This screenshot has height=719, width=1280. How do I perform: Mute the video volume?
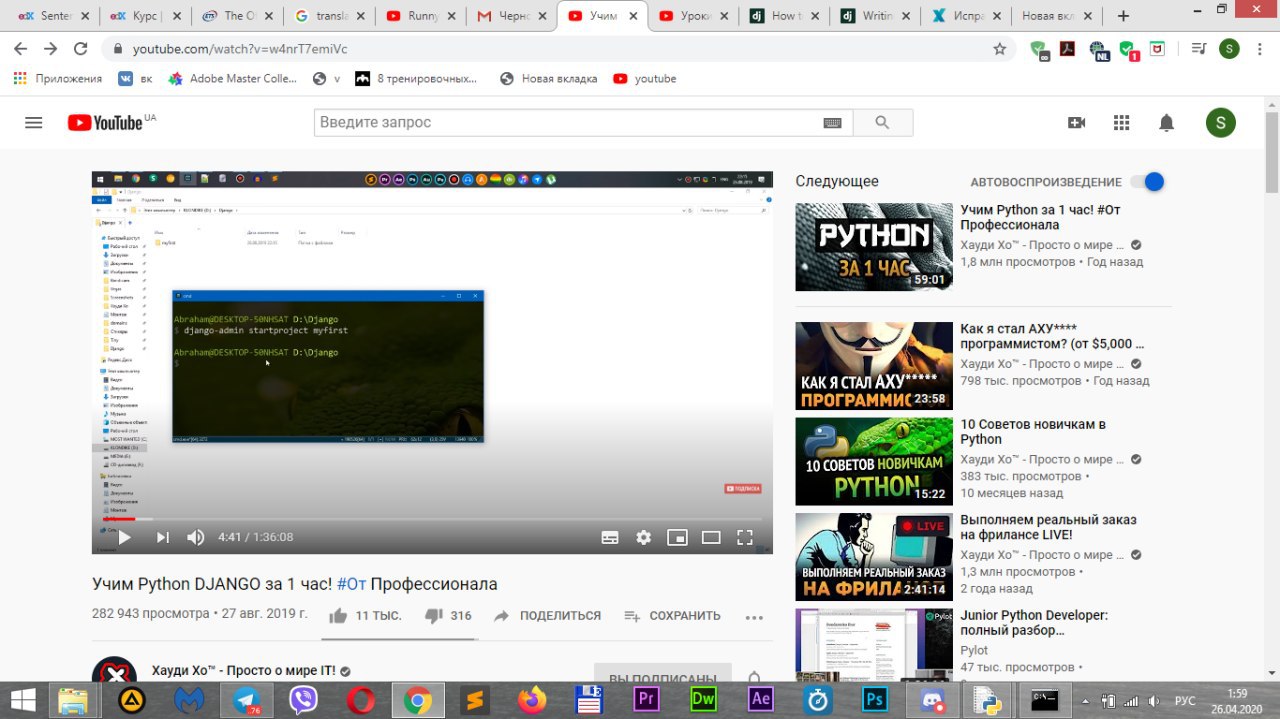point(196,537)
